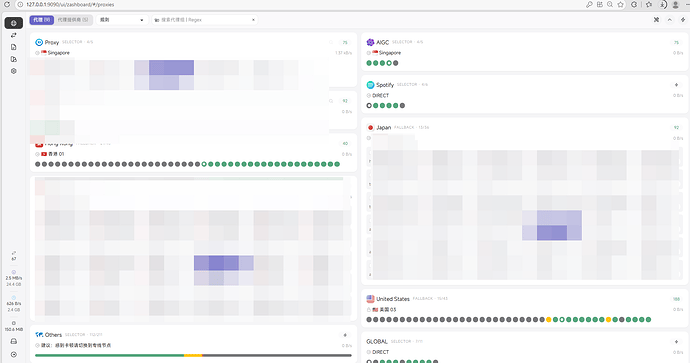Switch to the 代理提供商 tab
Screen dimensions: 690x363
click(x=73, y=20)
